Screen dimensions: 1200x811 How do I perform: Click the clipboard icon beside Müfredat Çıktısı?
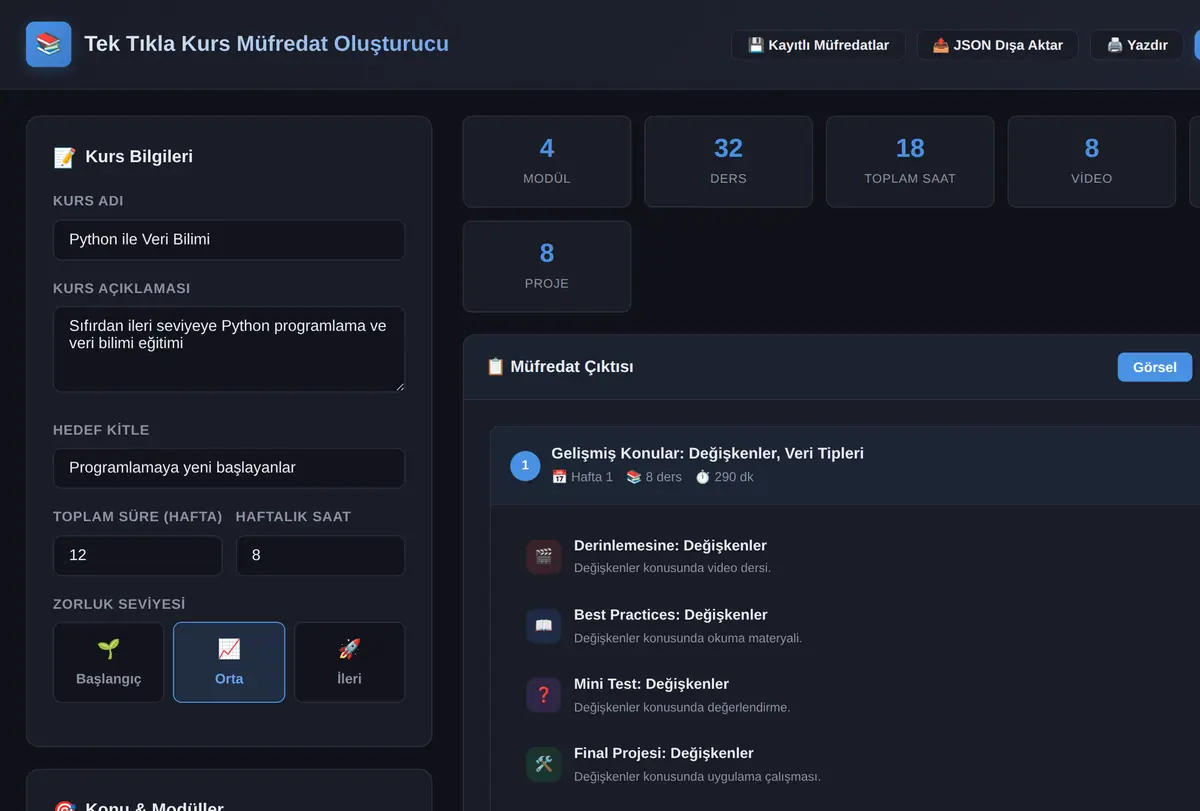point(495,367)
